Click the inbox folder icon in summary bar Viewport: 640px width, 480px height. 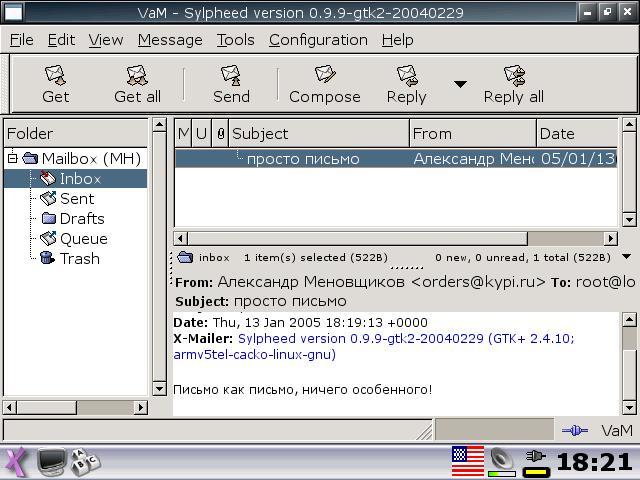tap(185, 258)
